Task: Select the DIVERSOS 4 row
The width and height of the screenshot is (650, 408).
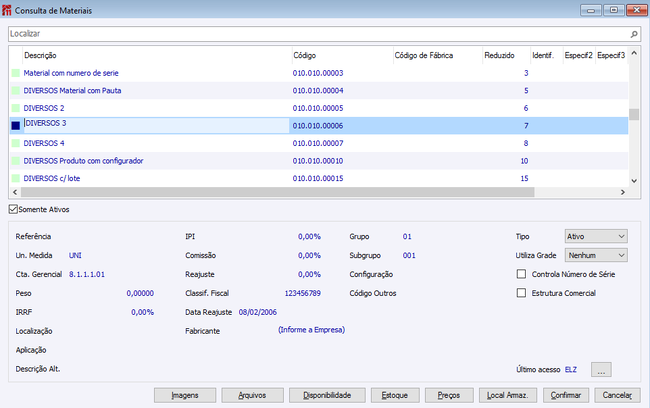Action: [x=318, y=143]
